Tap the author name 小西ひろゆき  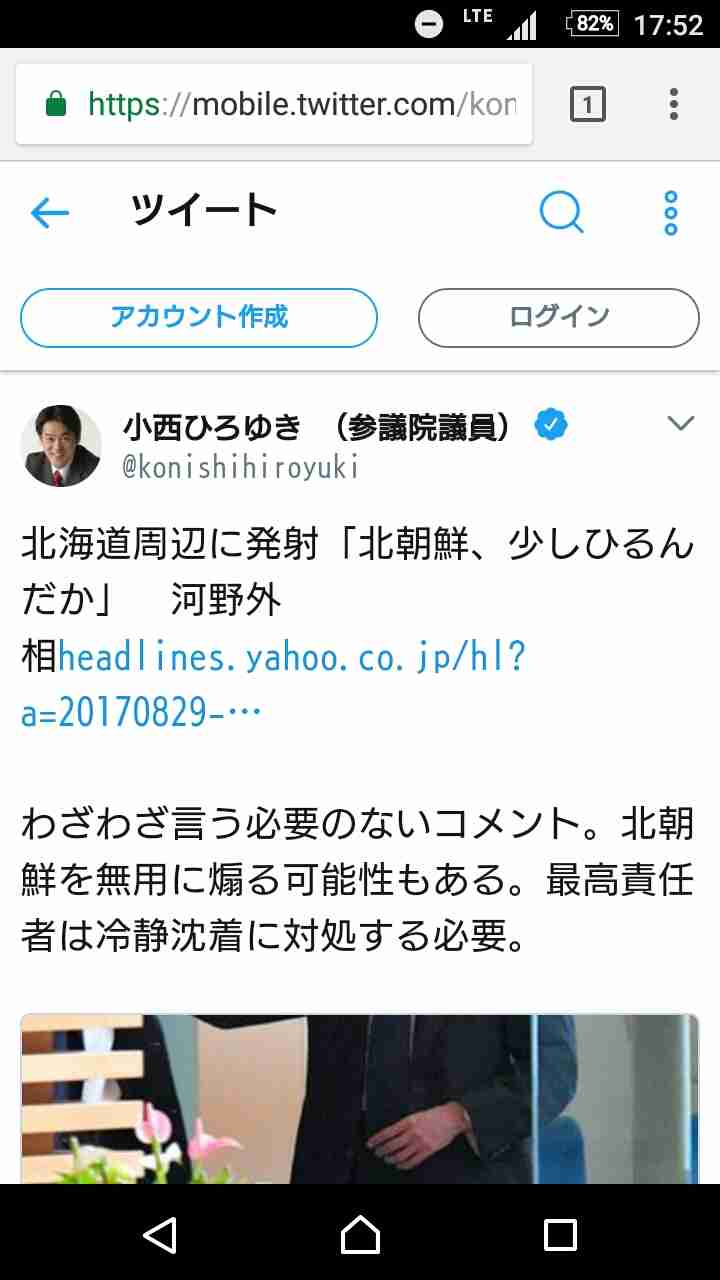pyautogui.click(x=212, y=427)
